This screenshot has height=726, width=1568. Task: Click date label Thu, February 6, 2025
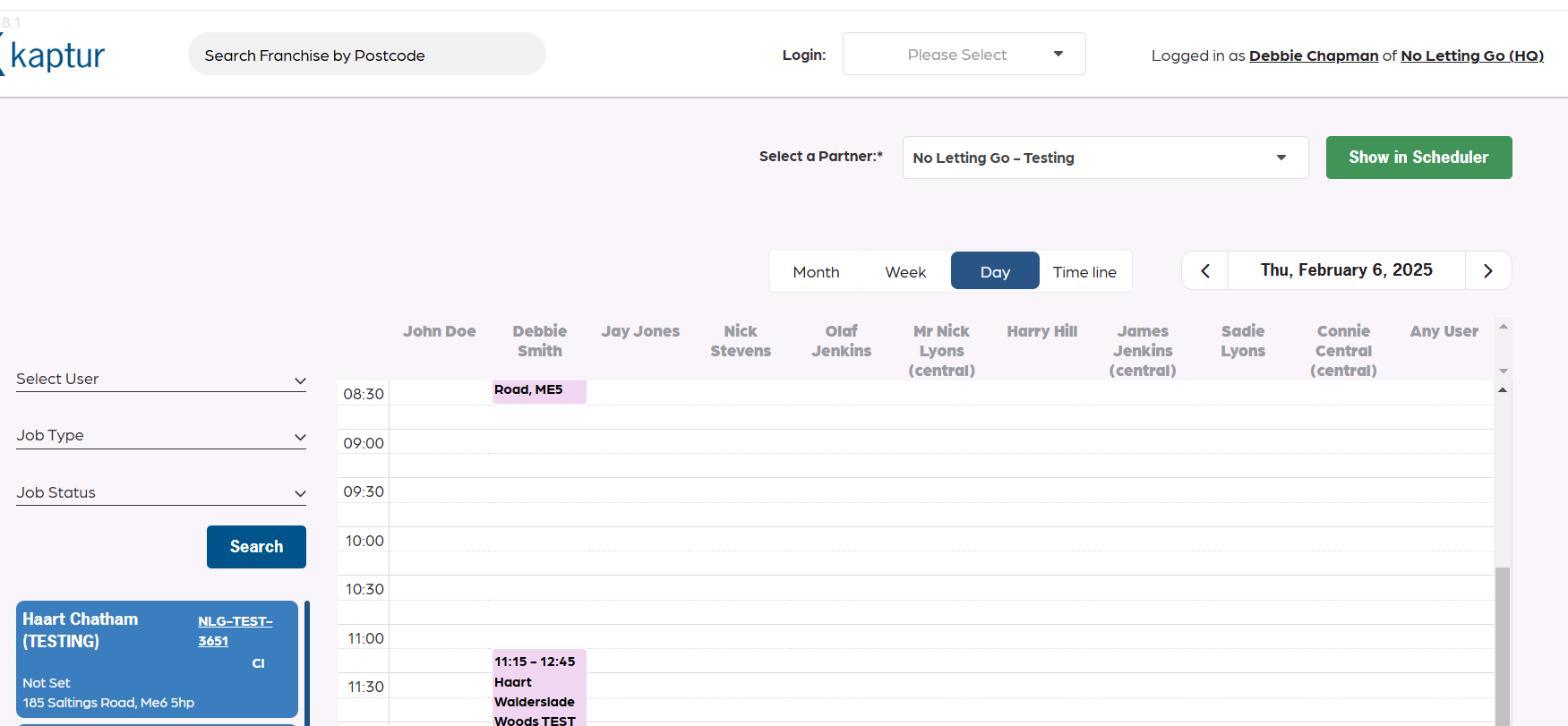[1347, 270]
